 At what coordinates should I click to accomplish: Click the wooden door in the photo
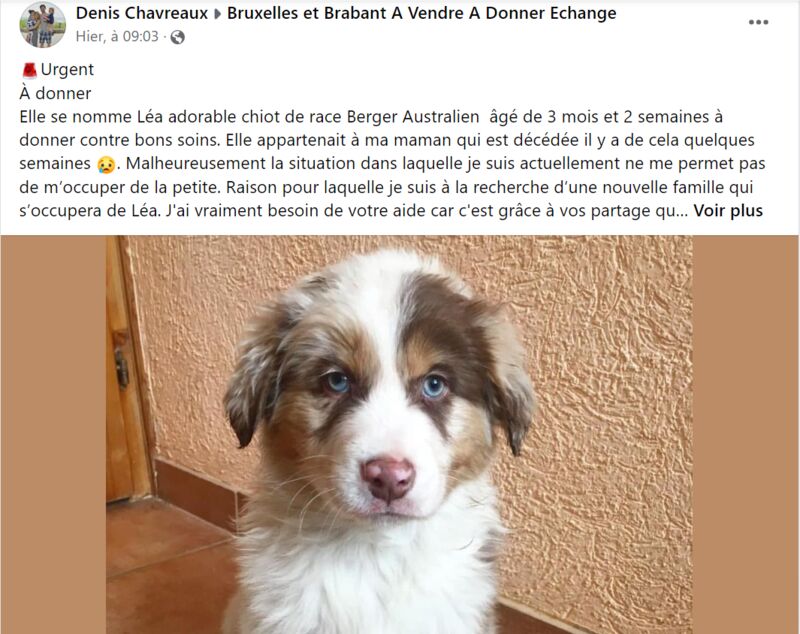127,368
